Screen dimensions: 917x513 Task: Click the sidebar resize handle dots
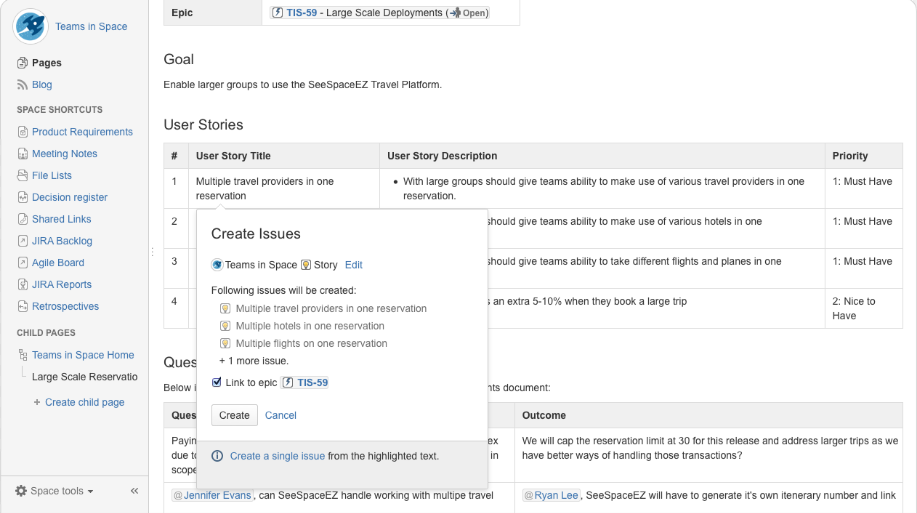pyautogui.click(x=152, y=252)
